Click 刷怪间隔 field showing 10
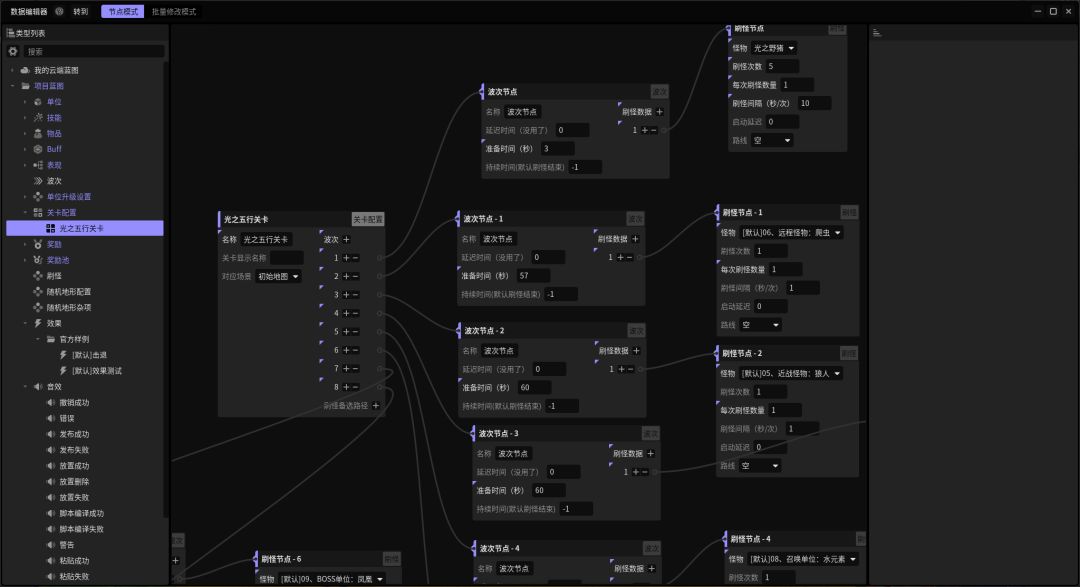 pyautogui.click(x=814, y=103)
